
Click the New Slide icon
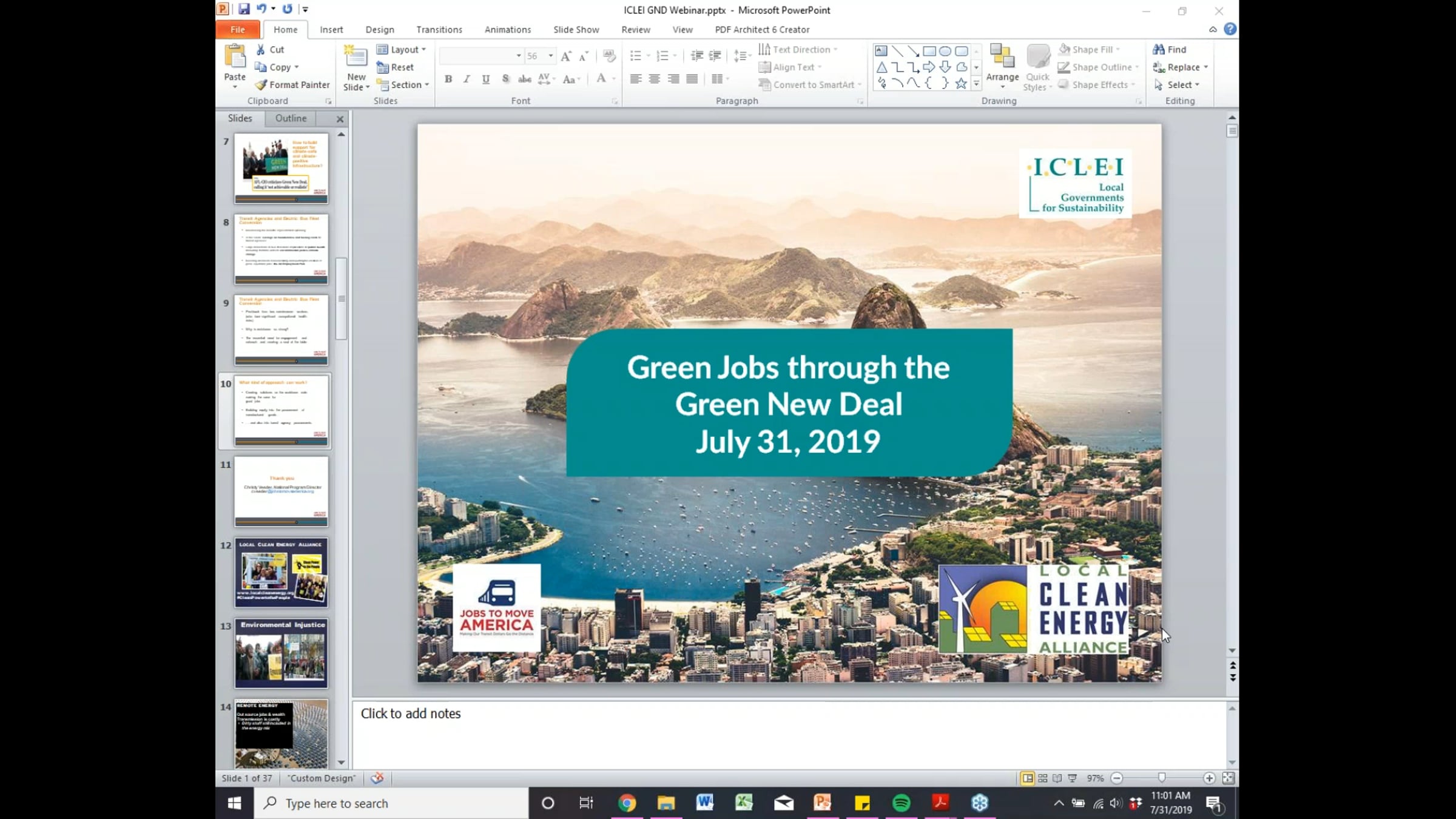pyautogui.click(x=356, y=56)
